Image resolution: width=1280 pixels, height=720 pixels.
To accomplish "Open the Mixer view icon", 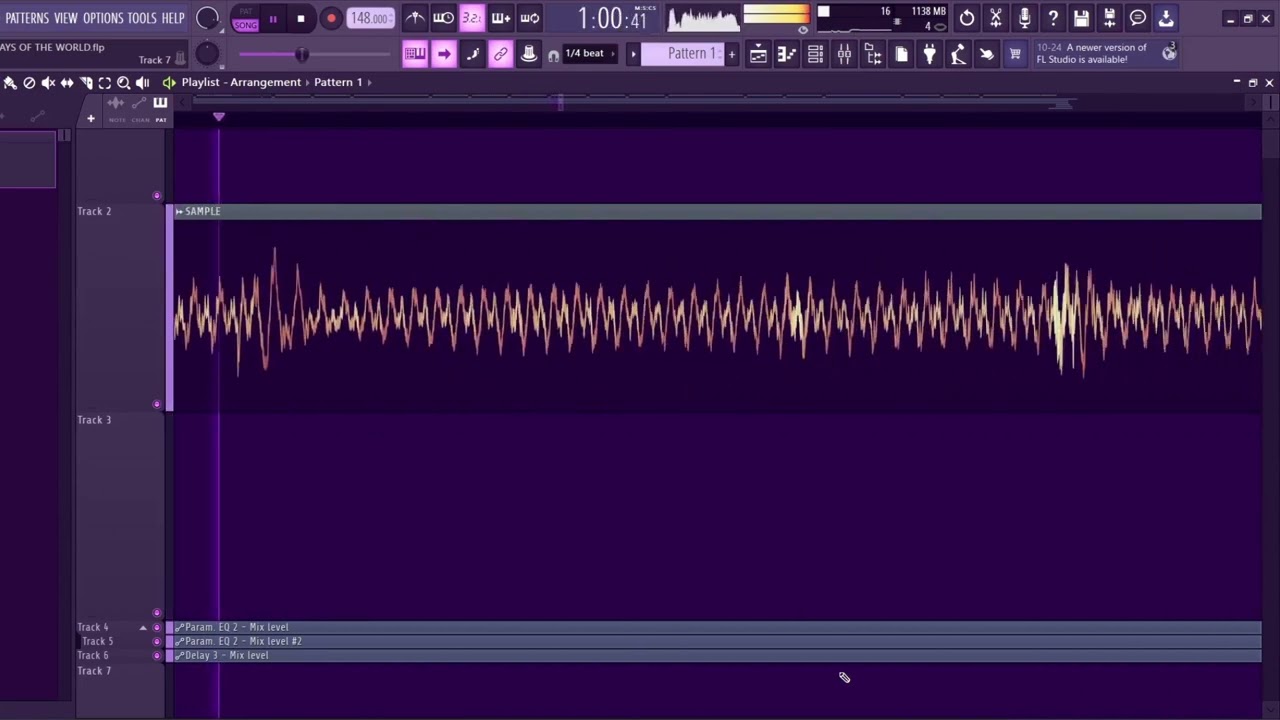I will pyautogui.click(x=844, y=54).
